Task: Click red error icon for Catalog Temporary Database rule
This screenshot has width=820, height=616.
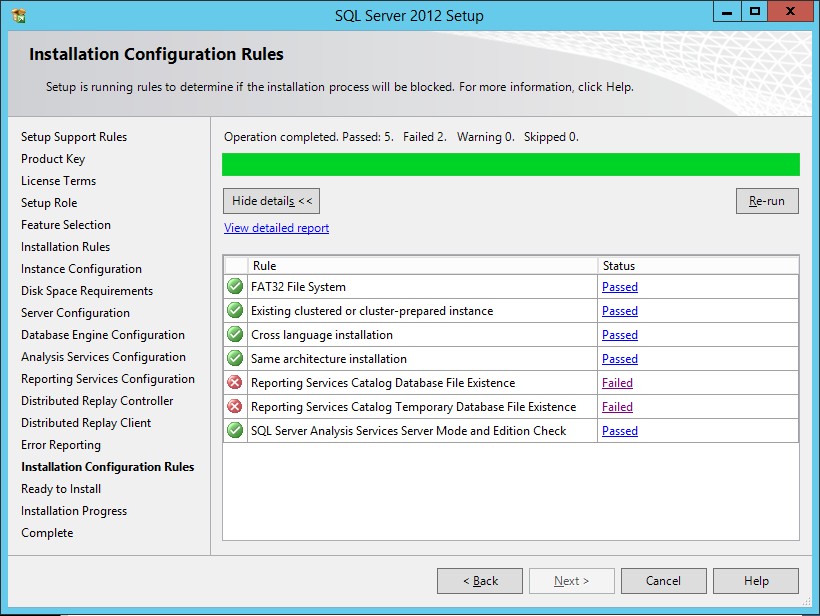Action: coord(235,406)
